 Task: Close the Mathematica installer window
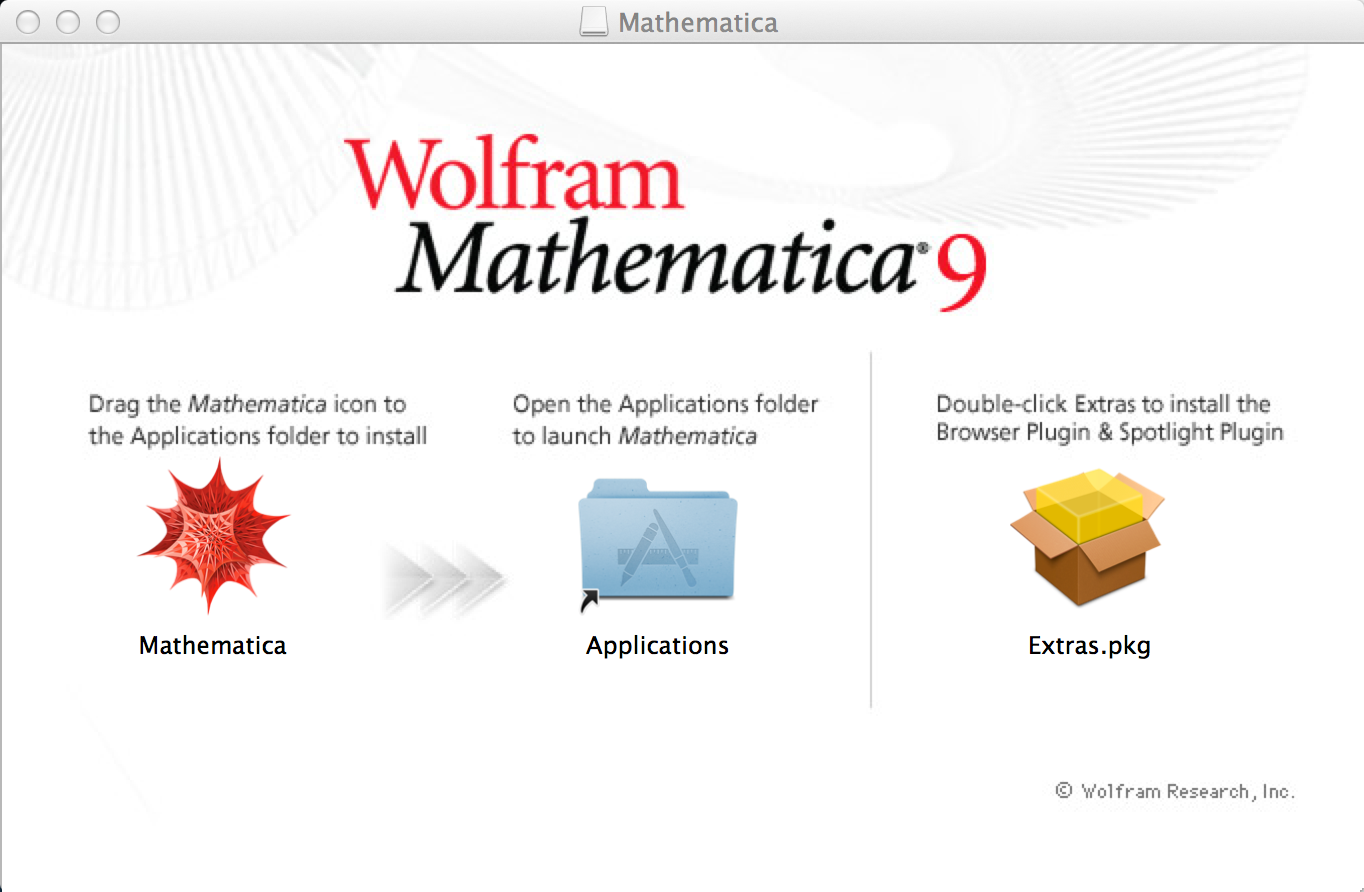[28, 22]
